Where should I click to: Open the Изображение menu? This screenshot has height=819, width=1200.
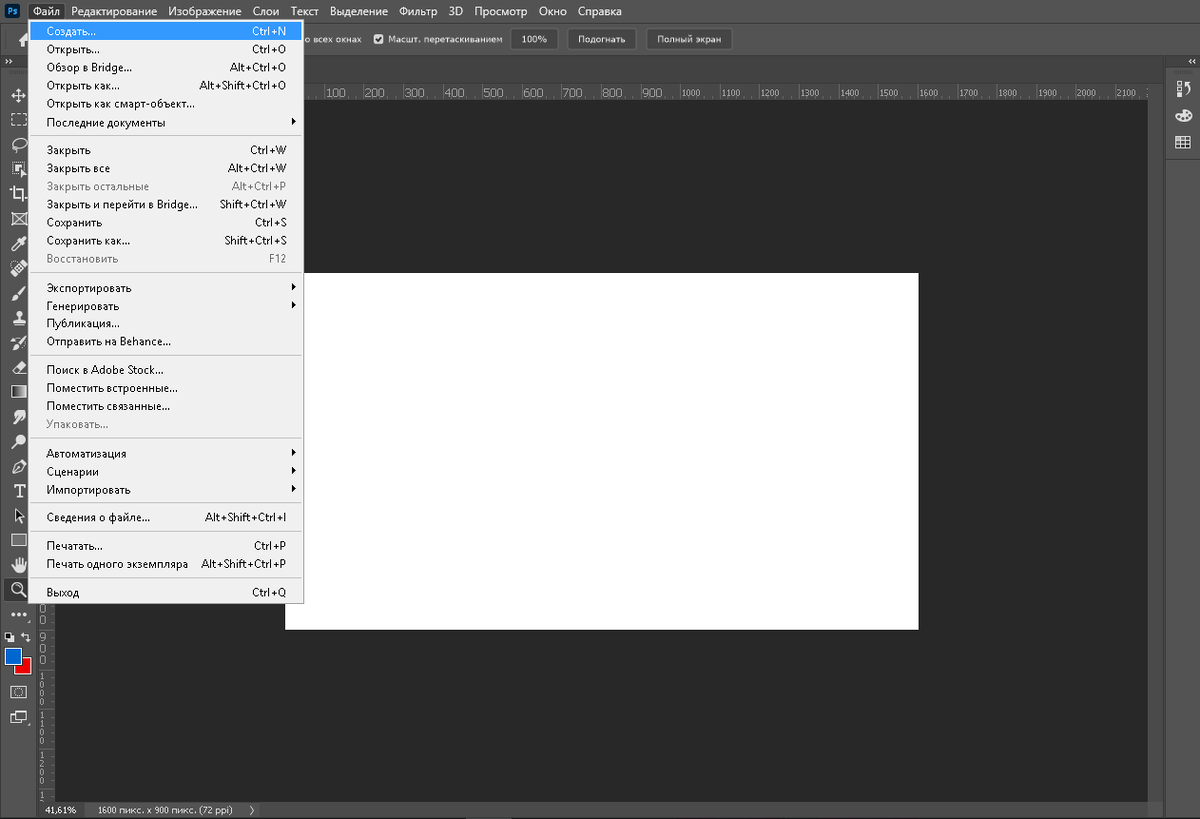coord(204,11)
